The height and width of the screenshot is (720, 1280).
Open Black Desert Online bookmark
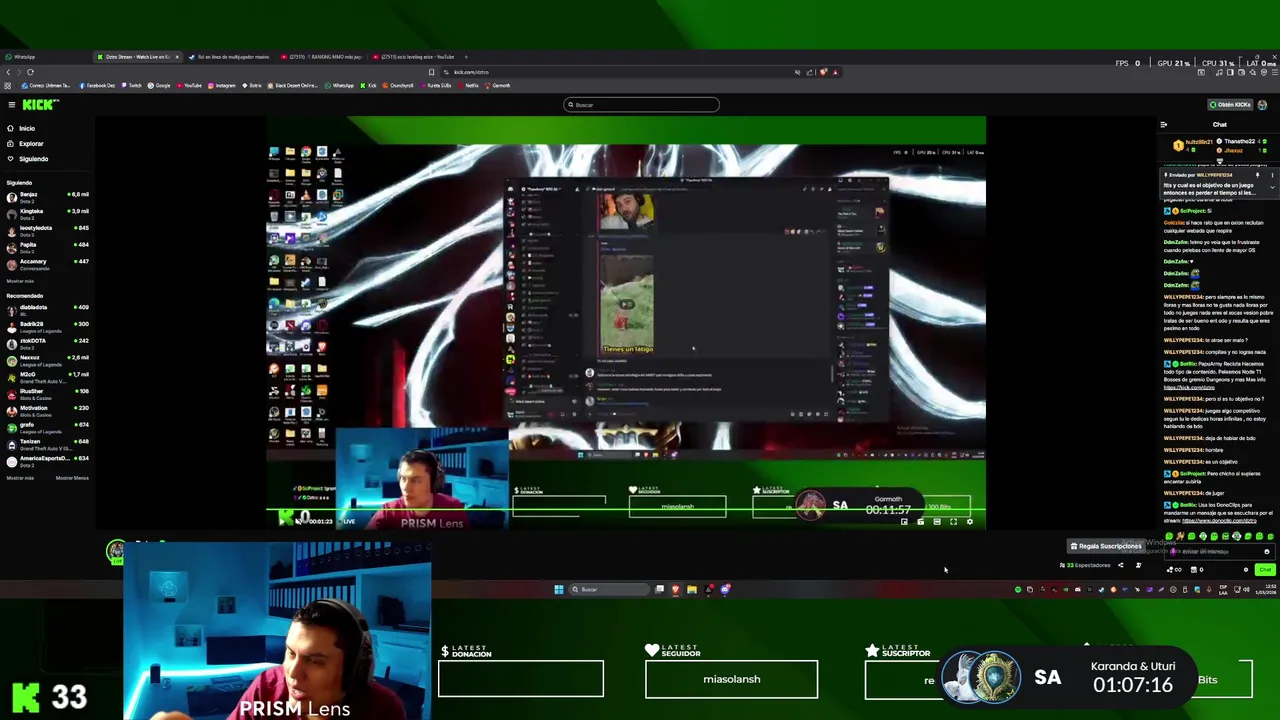point(293,86)
